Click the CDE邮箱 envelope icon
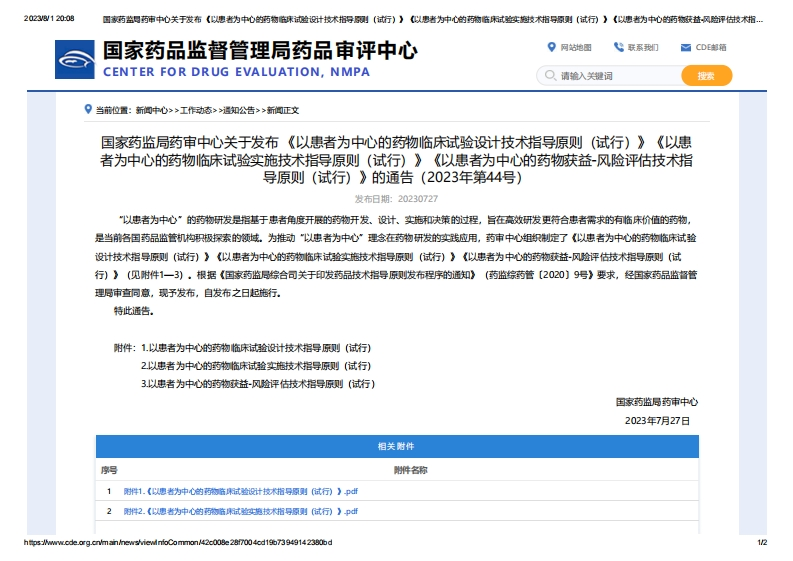This screenshot has height=561, width=793. (x=685, y=47)
